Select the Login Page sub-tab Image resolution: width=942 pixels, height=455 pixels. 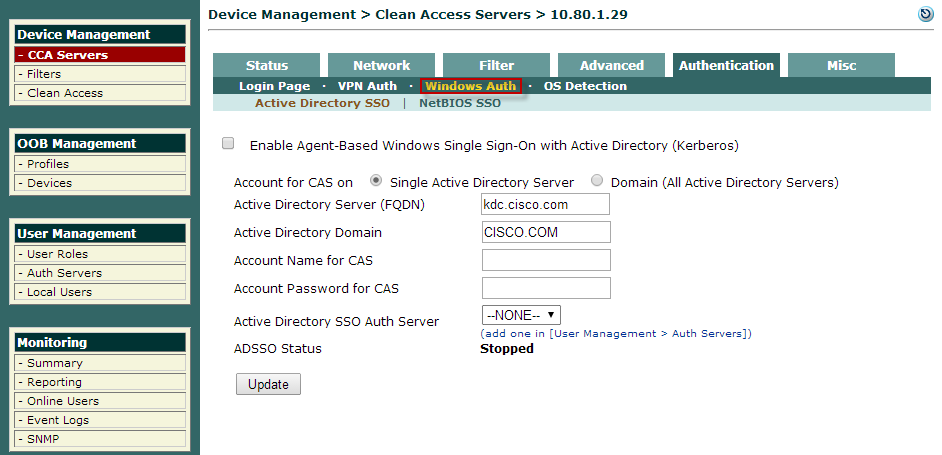(x=275, y=86)
